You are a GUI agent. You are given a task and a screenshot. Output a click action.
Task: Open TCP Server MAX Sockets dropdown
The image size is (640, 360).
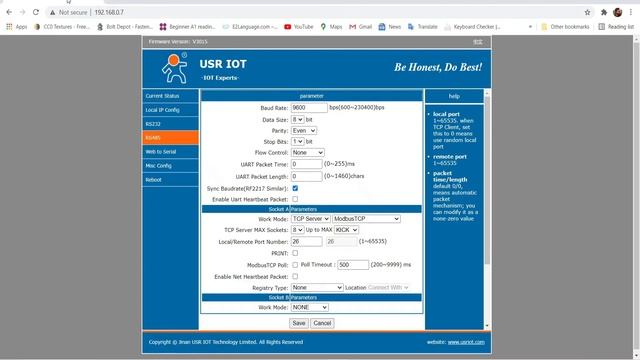297,230
